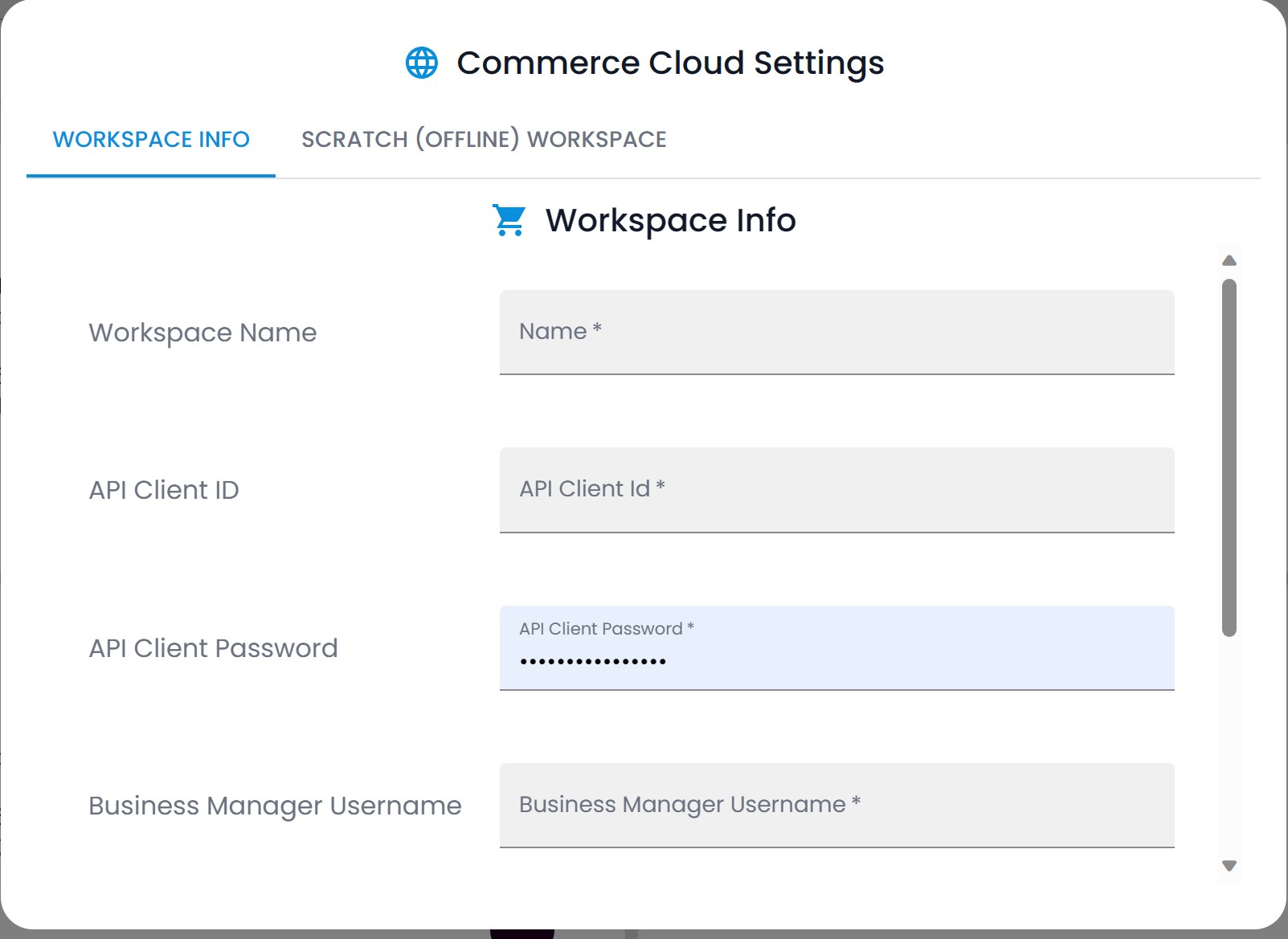Select the Business Manager Username input field
The image size is (1288, 939).
click(x=836, y=805)
